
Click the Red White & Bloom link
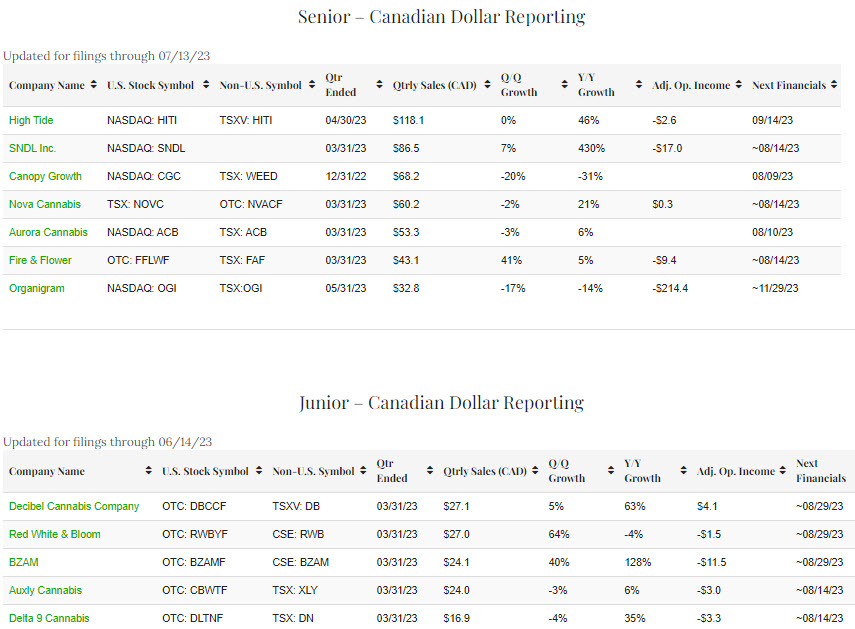pyautogui.click(x=55, y=534)
